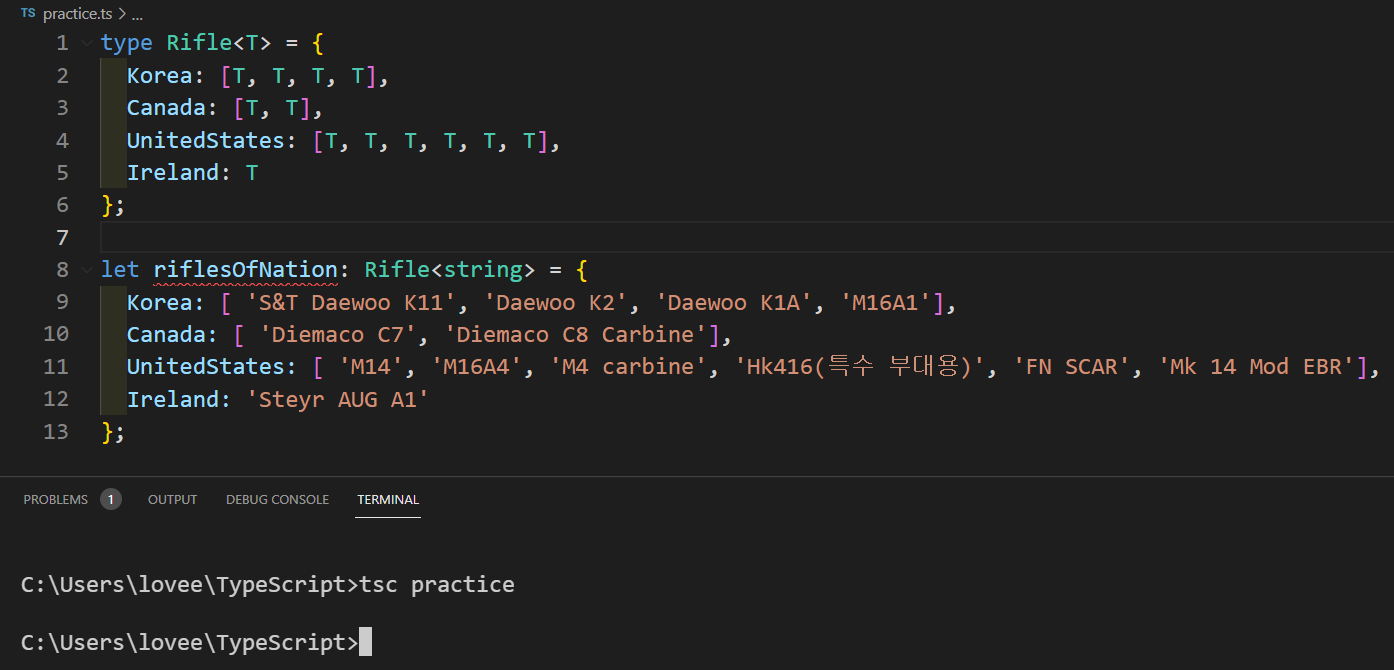The width and height of the screenshot is (1394, 670).
Task: Click the closing brace on line 6
Action: [107, 205]
